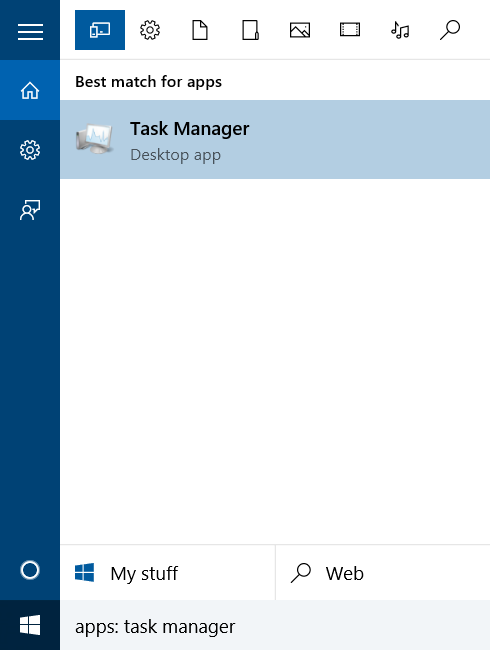
Task: Search in My stuff
Action: [167, 573]
